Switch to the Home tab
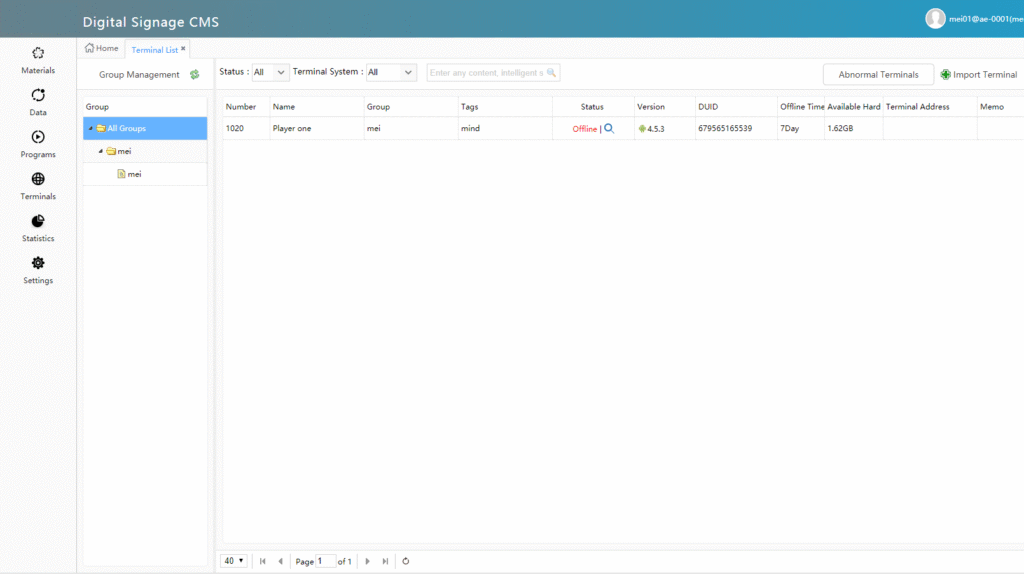 [x=102, y=48]
